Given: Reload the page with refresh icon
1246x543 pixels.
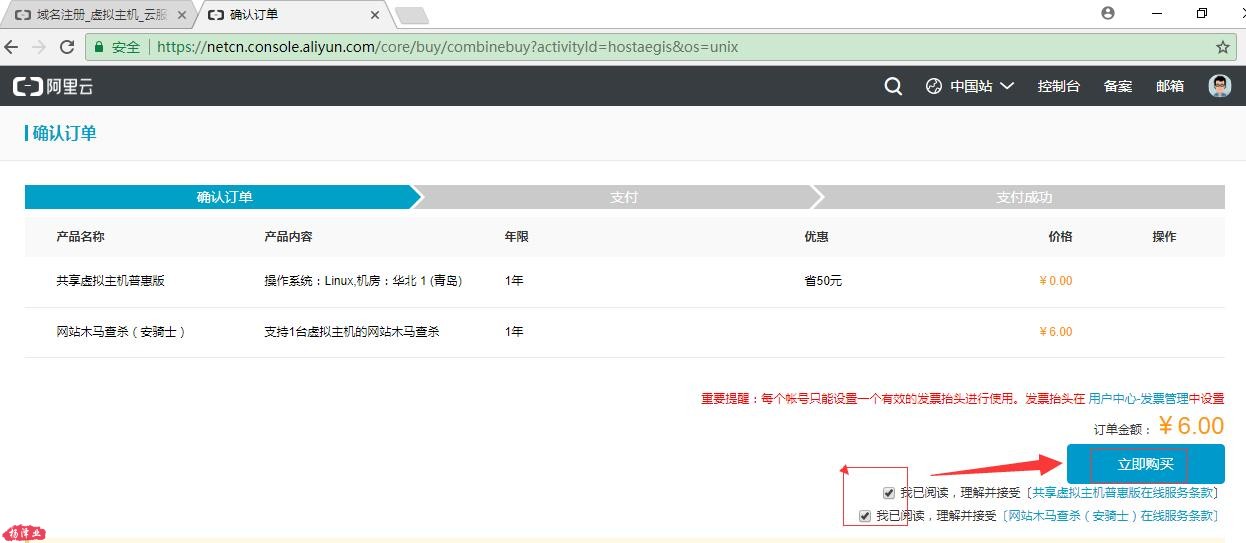Looking at the screenshot, I should point(67,47).
